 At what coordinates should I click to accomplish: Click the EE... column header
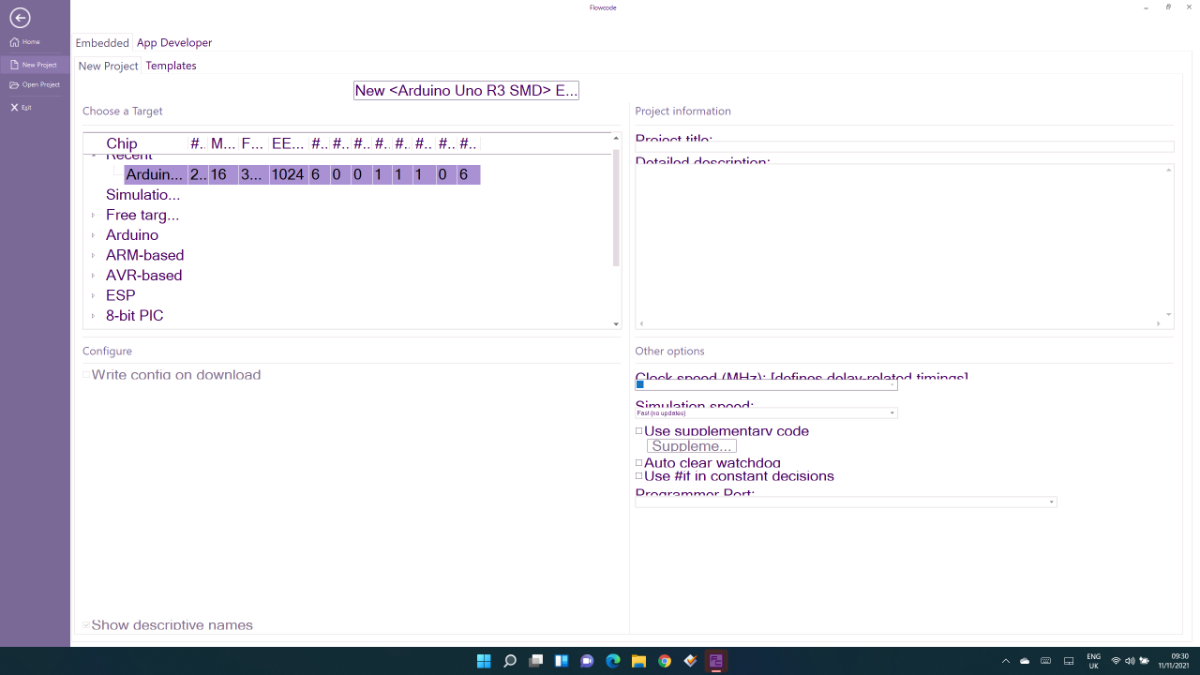pos(288,144)
